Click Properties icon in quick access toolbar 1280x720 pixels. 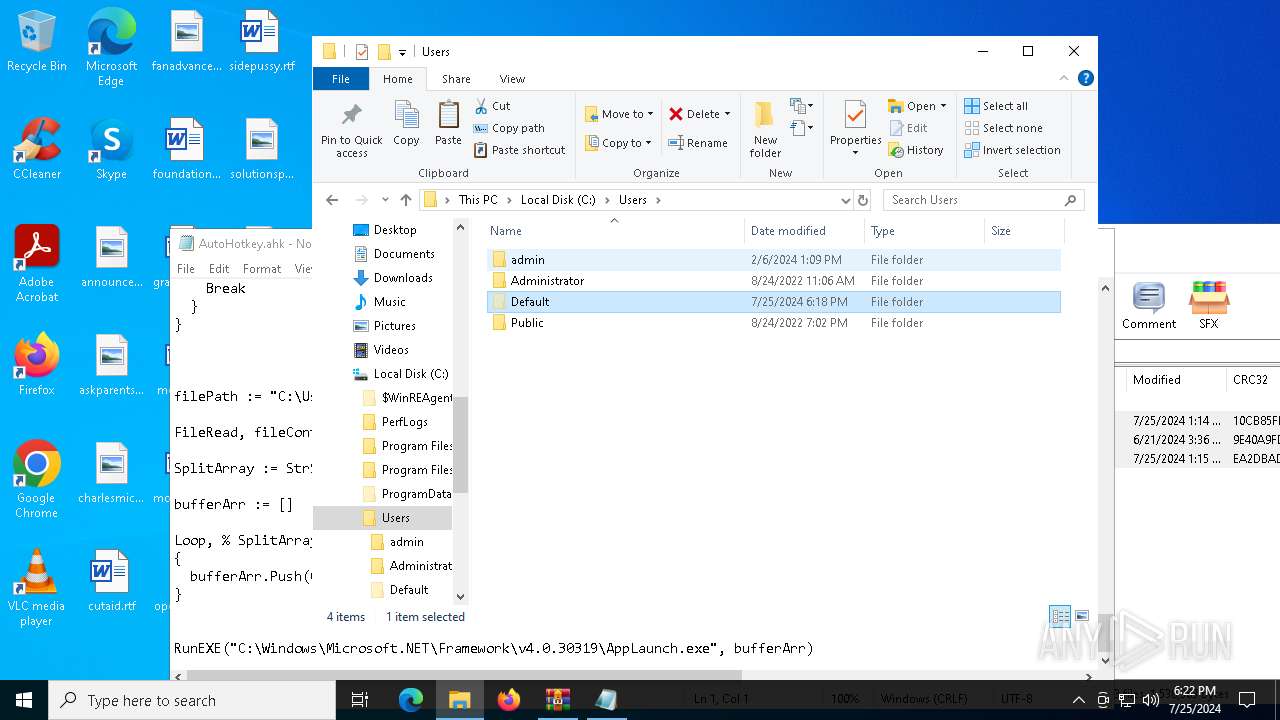[x=362, y=52]
